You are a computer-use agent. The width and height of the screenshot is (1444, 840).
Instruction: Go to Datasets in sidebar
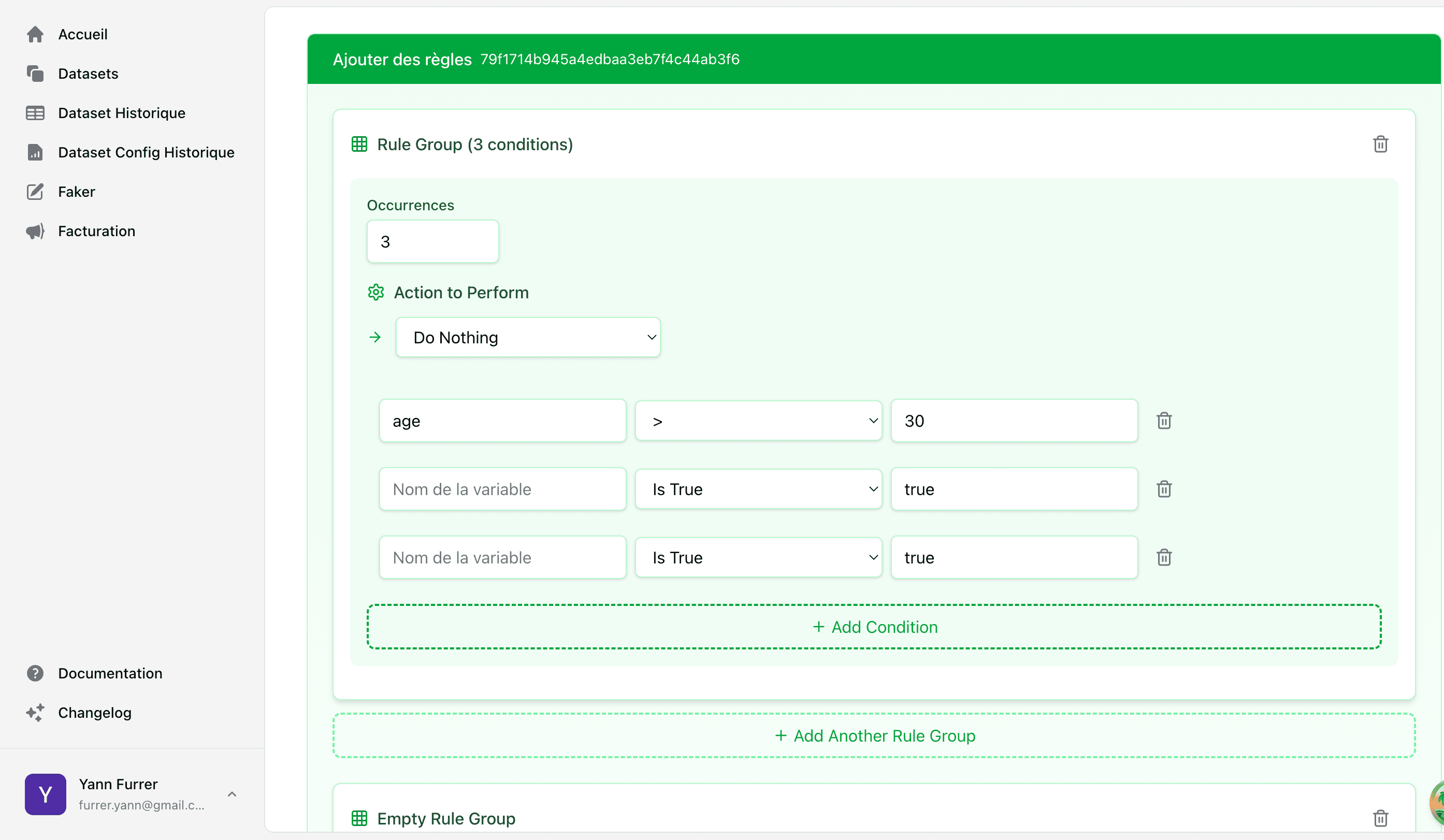coord(88,74)
